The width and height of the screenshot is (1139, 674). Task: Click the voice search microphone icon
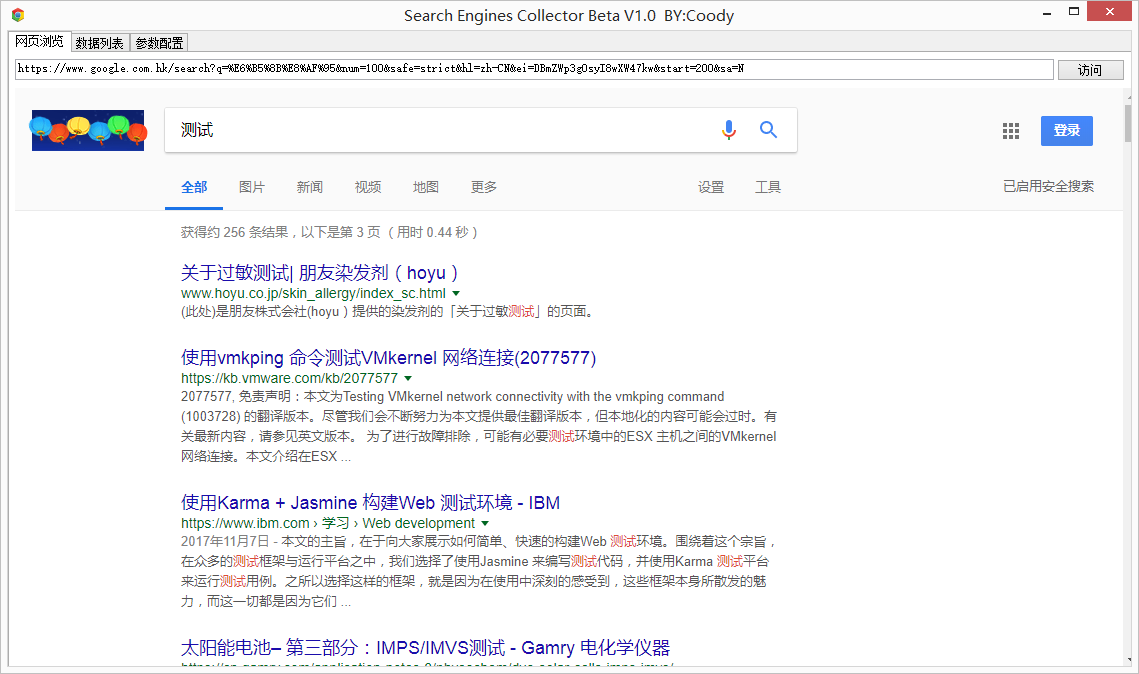729,130
